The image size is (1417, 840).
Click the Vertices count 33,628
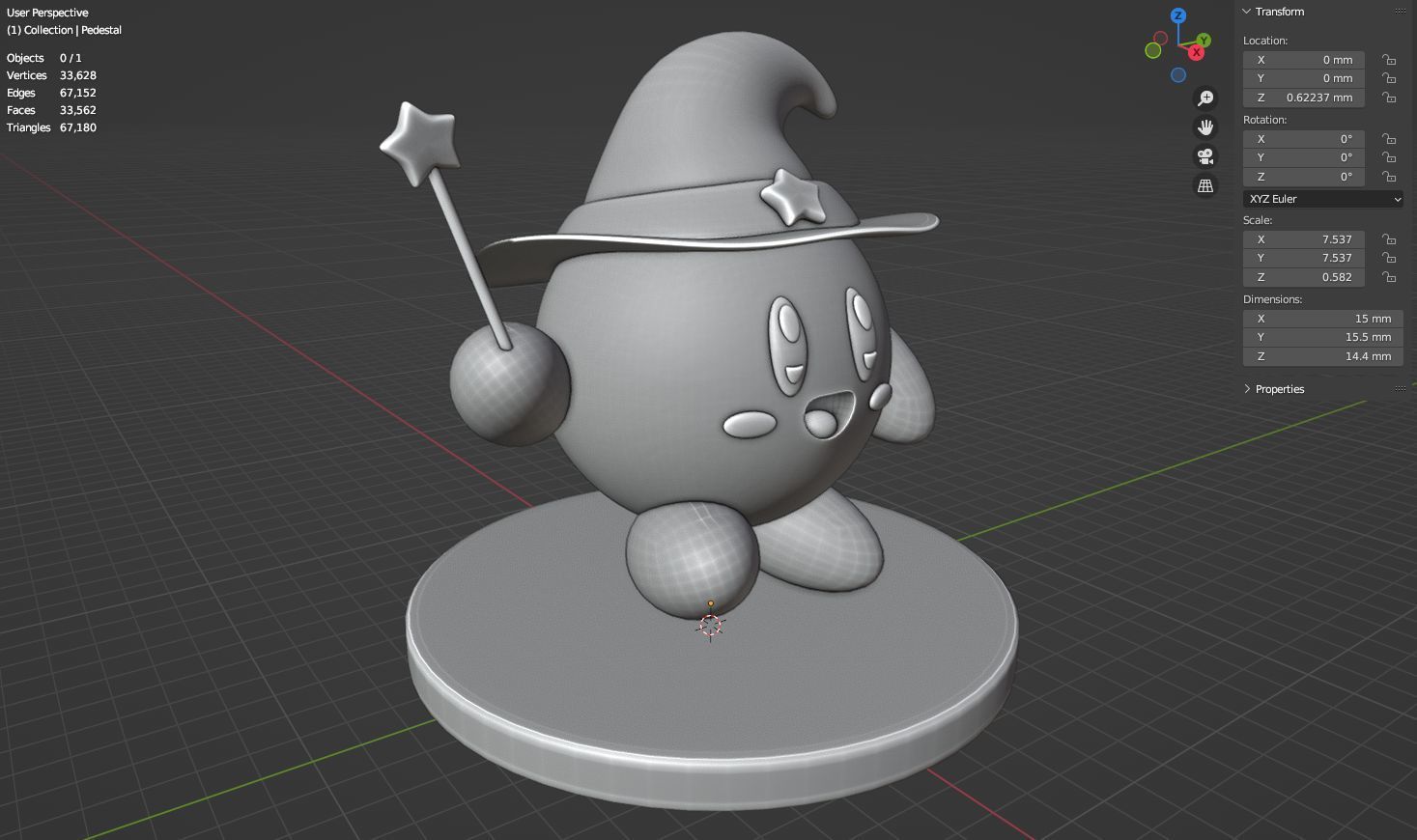pos(78,75)
